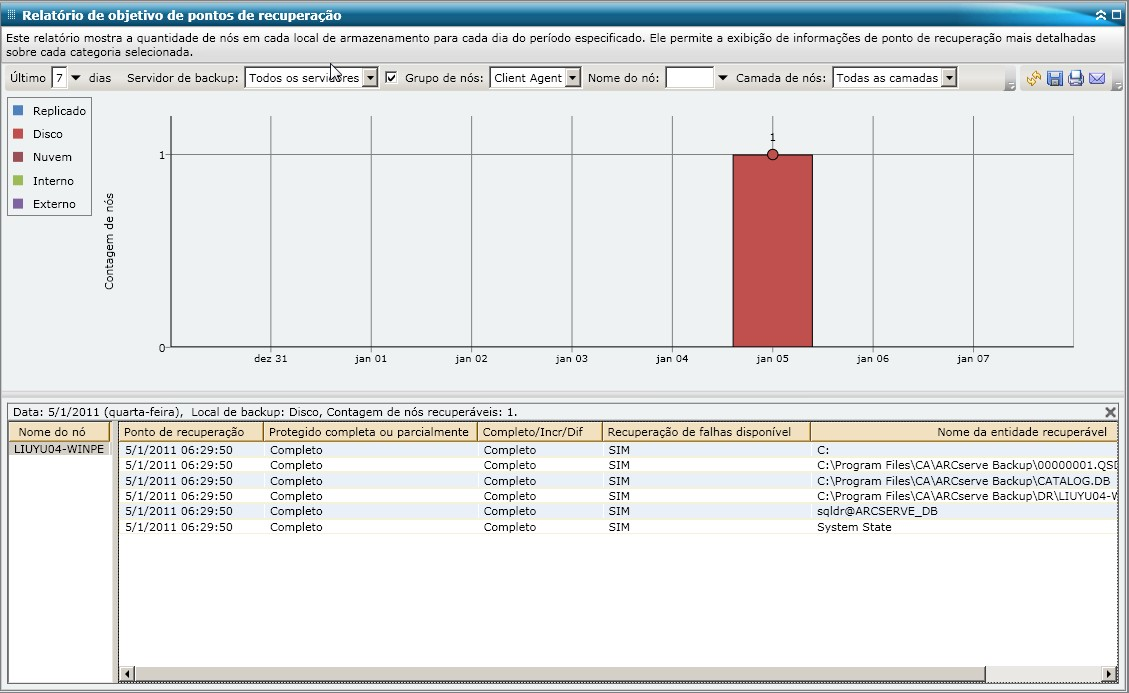Image resolution: width=1129 pixels, height=693 pixels.
Task: Click the red Disco legend swatch
Action: coord(16,133)
